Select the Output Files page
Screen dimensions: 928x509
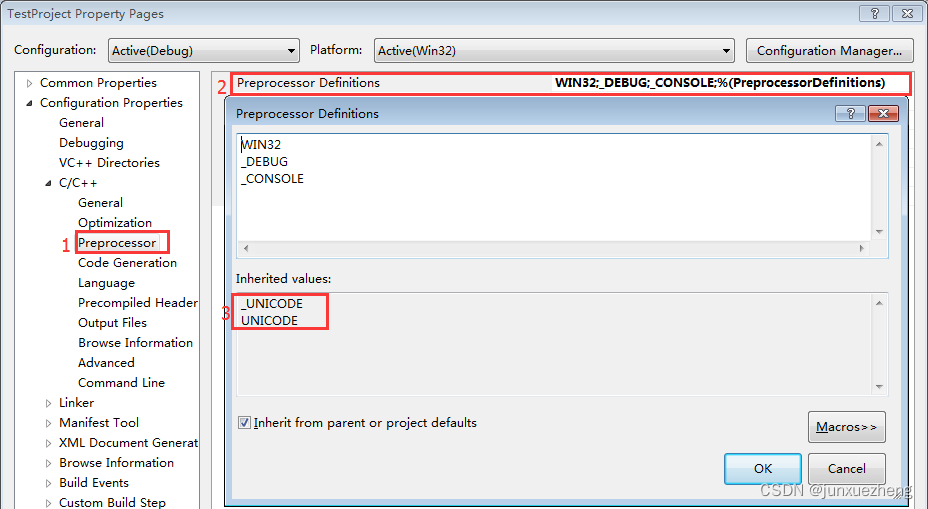click(x=112, y=323)
